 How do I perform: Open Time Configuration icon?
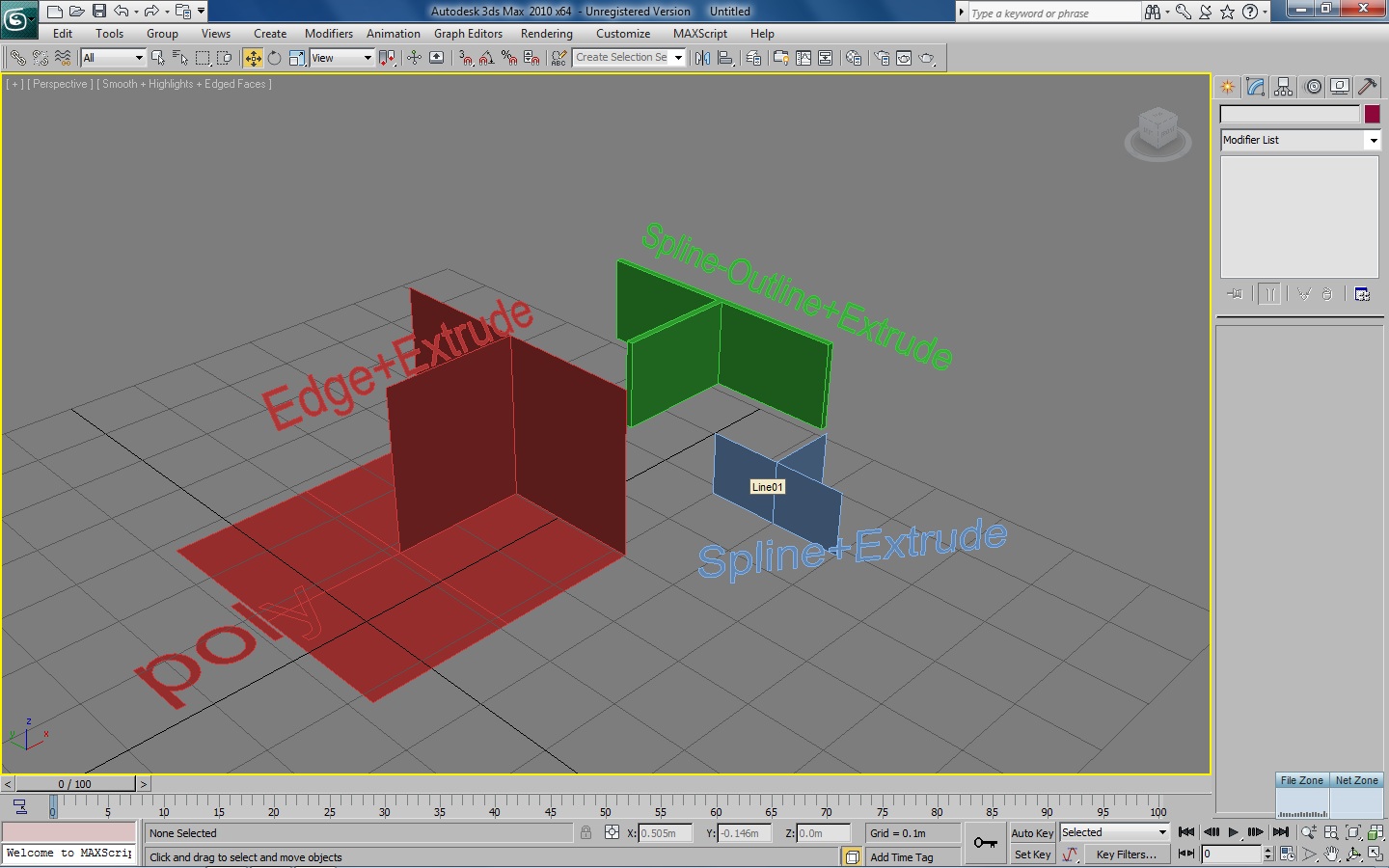tap(1287, 854)
